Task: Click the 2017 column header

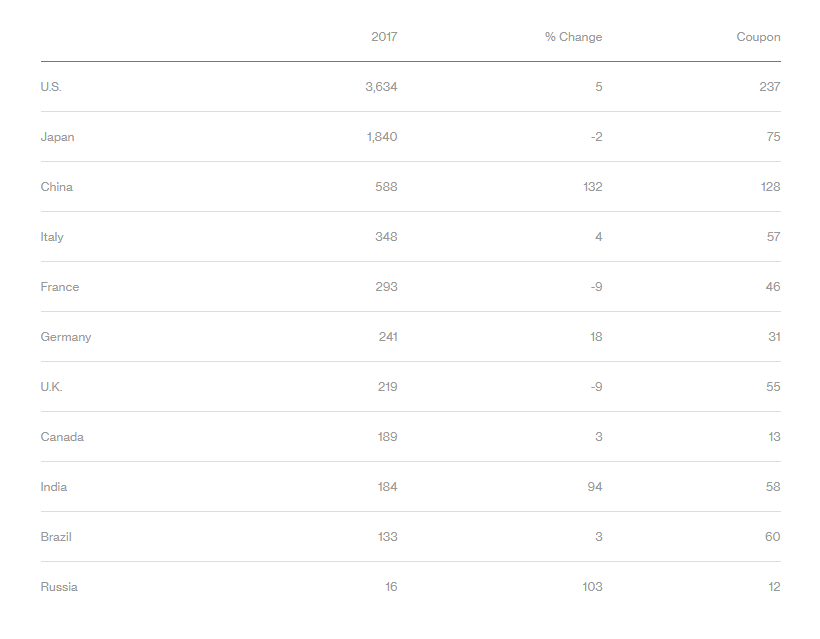Action: (384, 37)
